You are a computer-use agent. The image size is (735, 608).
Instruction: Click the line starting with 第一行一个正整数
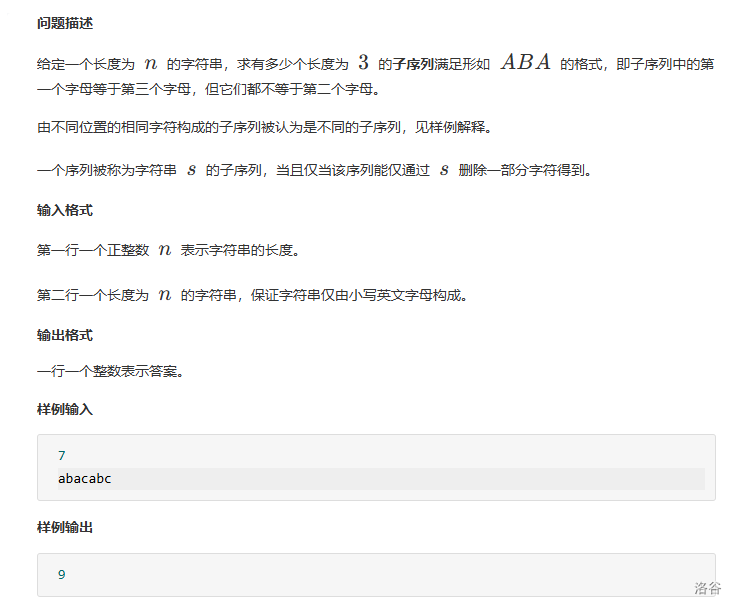168,250
